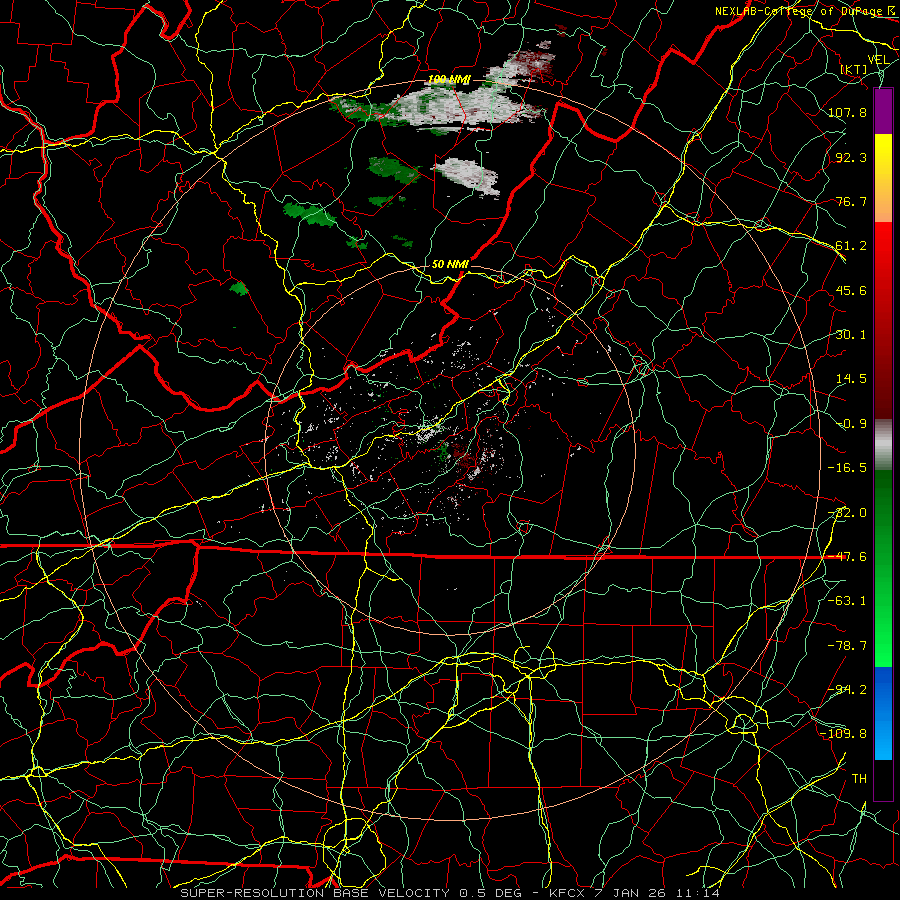Click the gray near-zero segment of the color bar

[x=883, y=443]
